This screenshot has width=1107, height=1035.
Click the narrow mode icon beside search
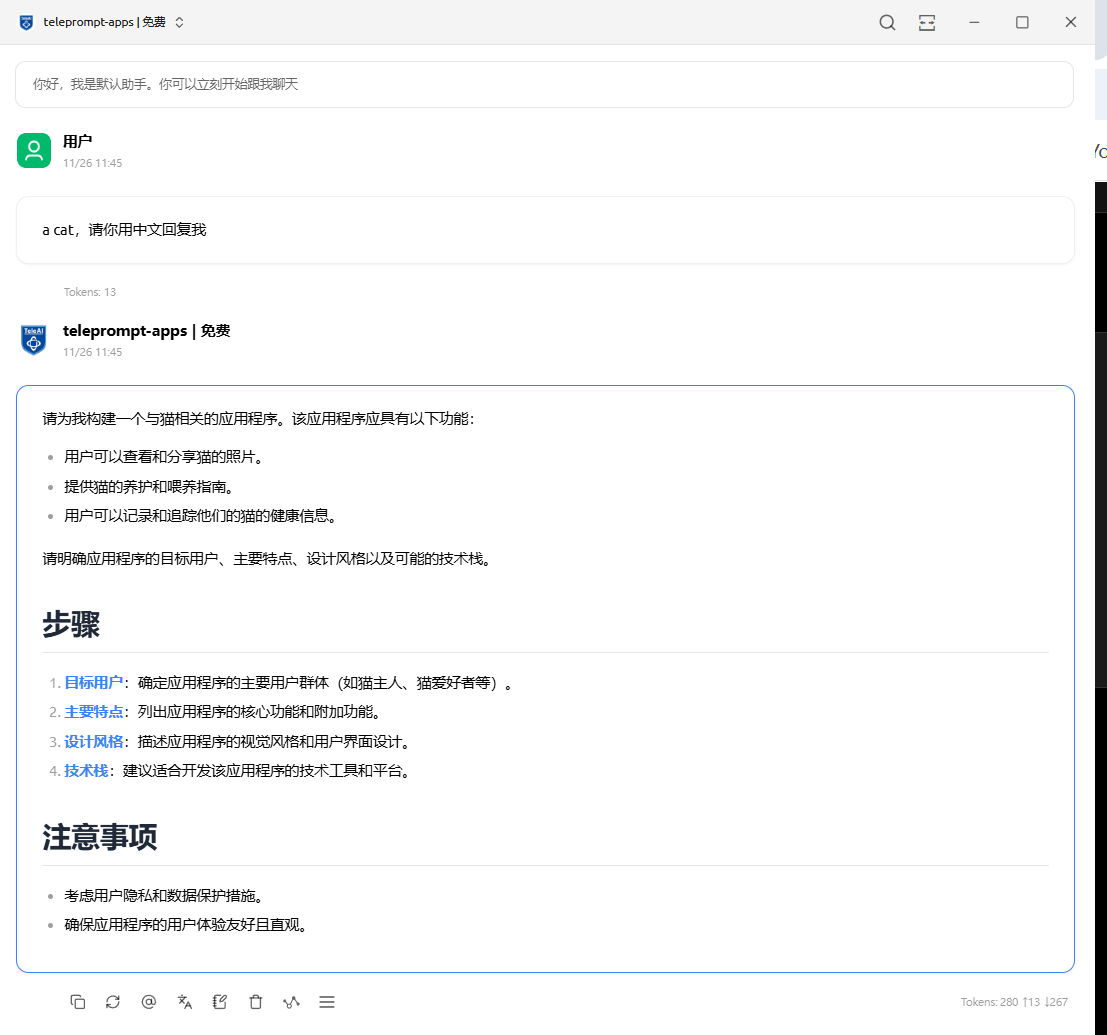point(927,23)
